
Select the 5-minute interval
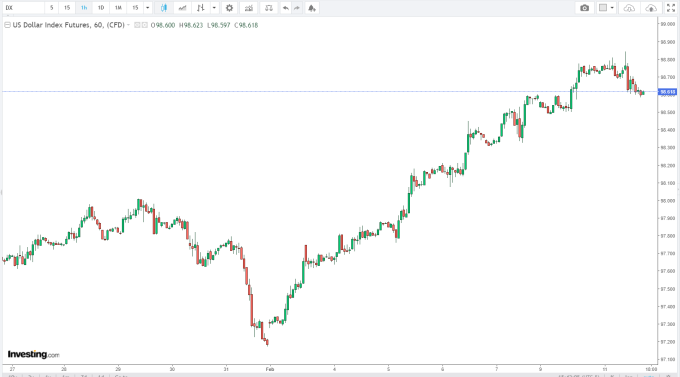[x=52, y=8]
